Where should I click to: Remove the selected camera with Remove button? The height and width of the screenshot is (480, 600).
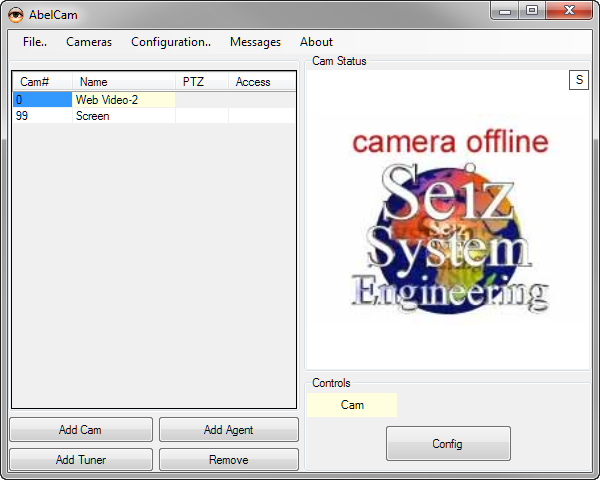pyautogui.click(x=228, y=459)
